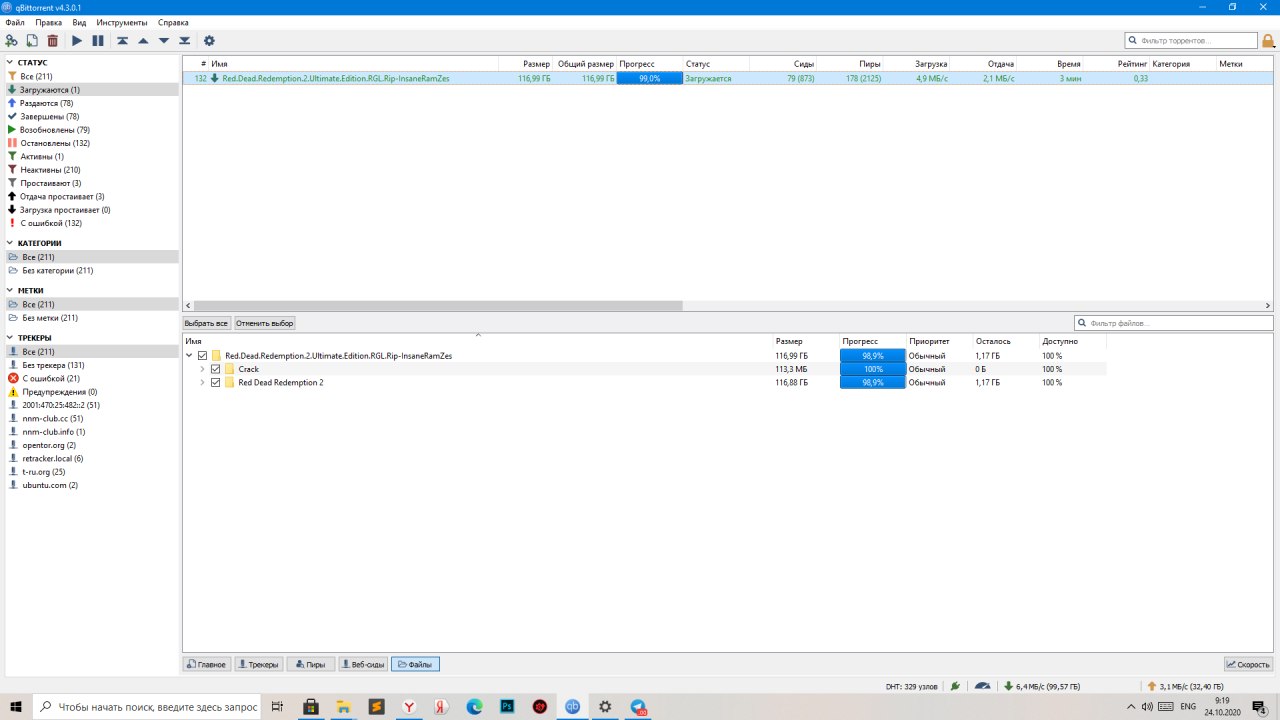Click the Выбрать все button
The width and height of the screenshot is (1280, 720).
(x=207, y=323)
